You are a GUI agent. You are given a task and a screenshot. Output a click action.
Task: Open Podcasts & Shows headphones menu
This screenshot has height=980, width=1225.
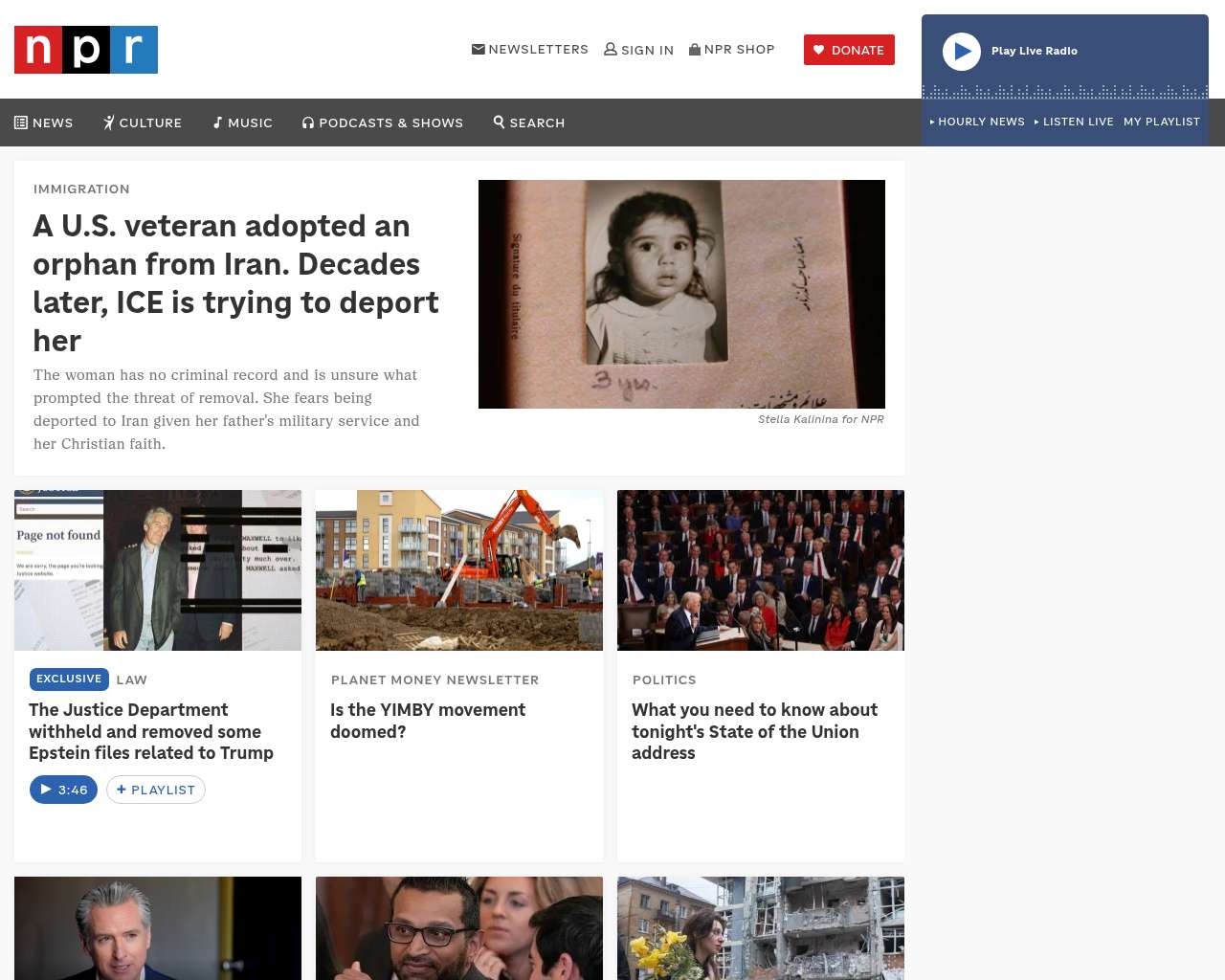click(x=383, y=122)
